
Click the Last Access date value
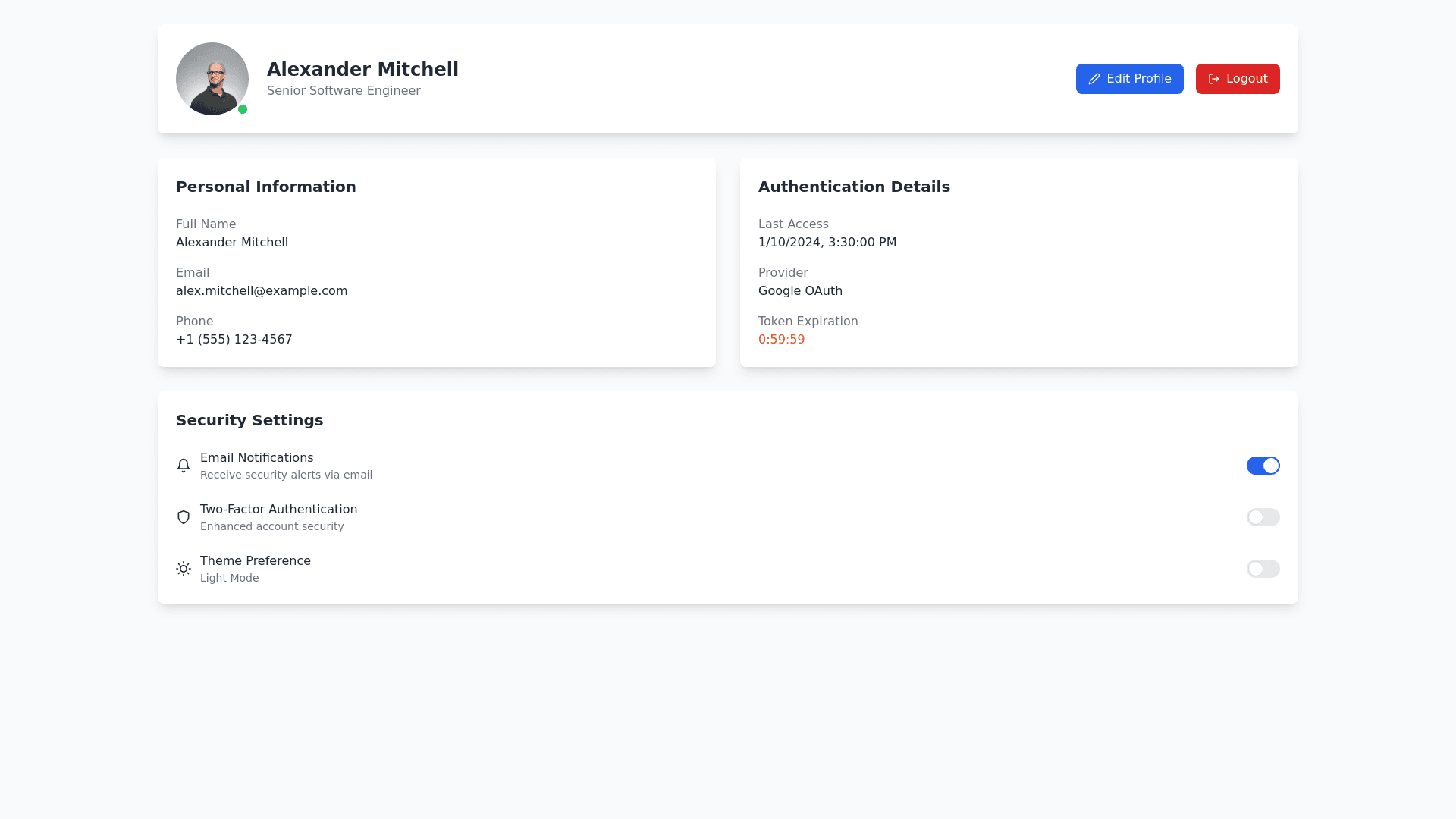point(827,243)
